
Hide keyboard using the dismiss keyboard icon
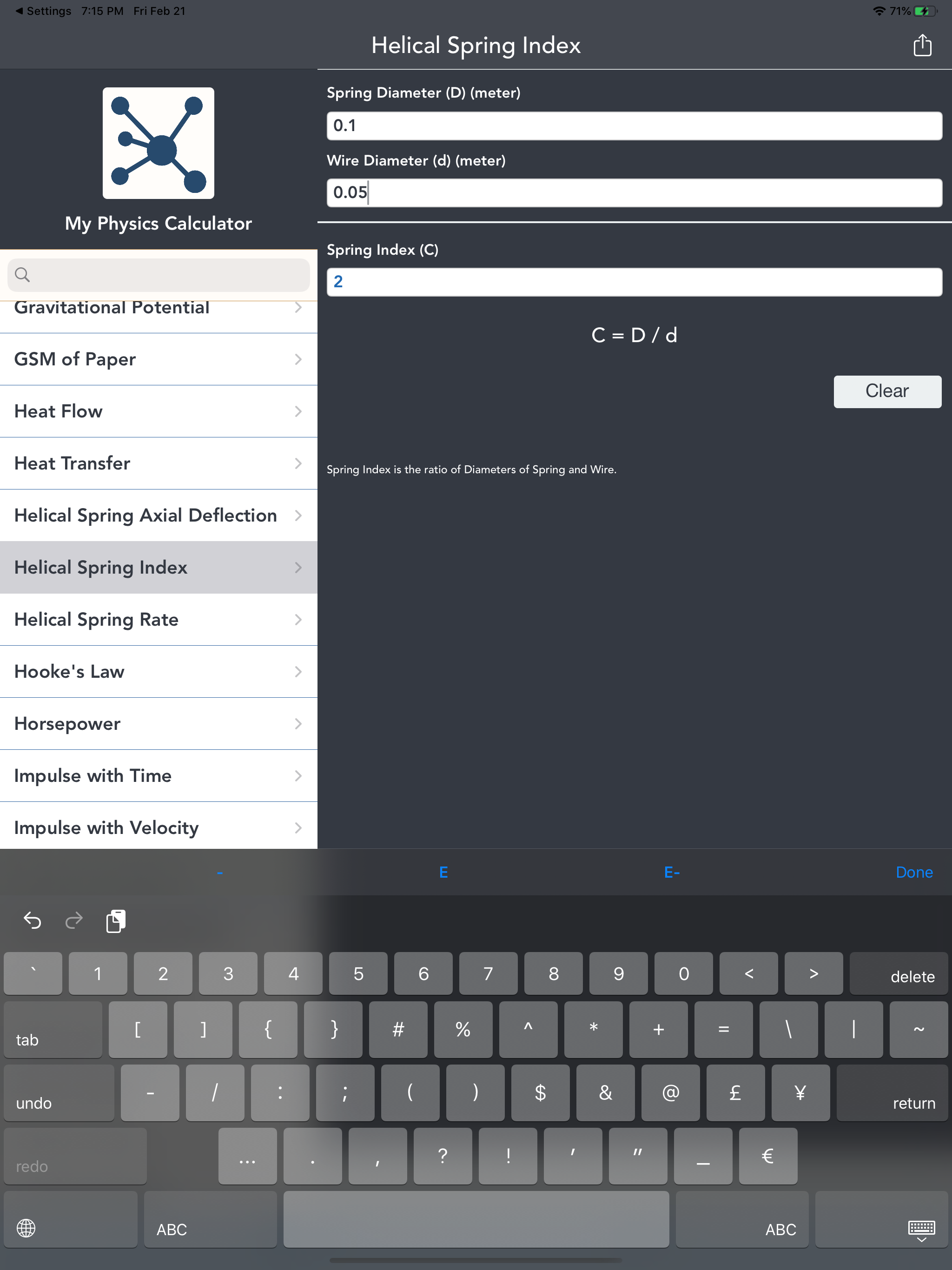(921, 1229)
